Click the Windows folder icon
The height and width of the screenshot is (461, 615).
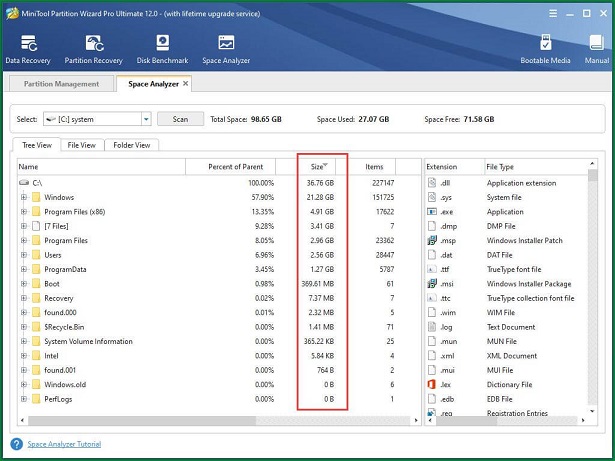(x=36, y=197)
